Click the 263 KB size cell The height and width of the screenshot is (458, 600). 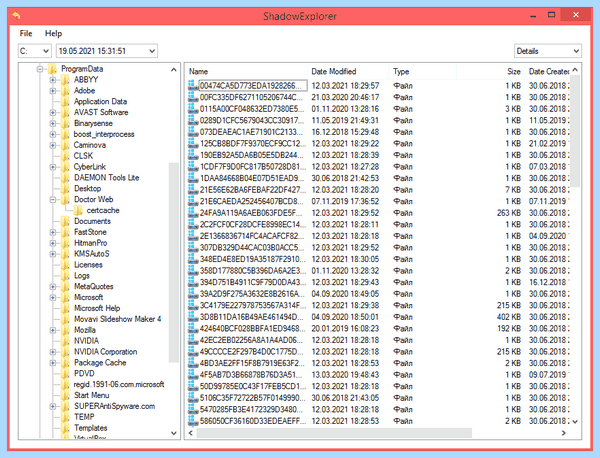[x=509, y=213]
